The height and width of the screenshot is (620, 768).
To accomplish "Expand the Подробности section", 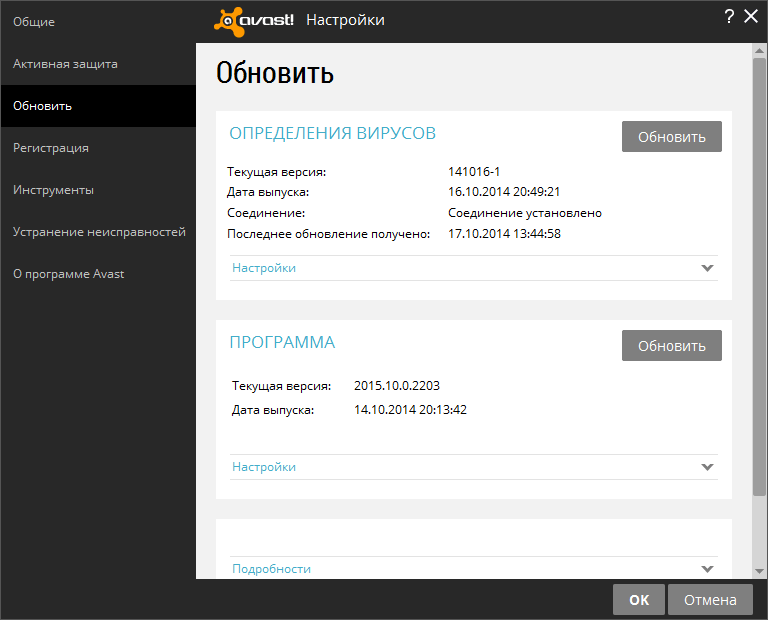I will coord(474,568).
